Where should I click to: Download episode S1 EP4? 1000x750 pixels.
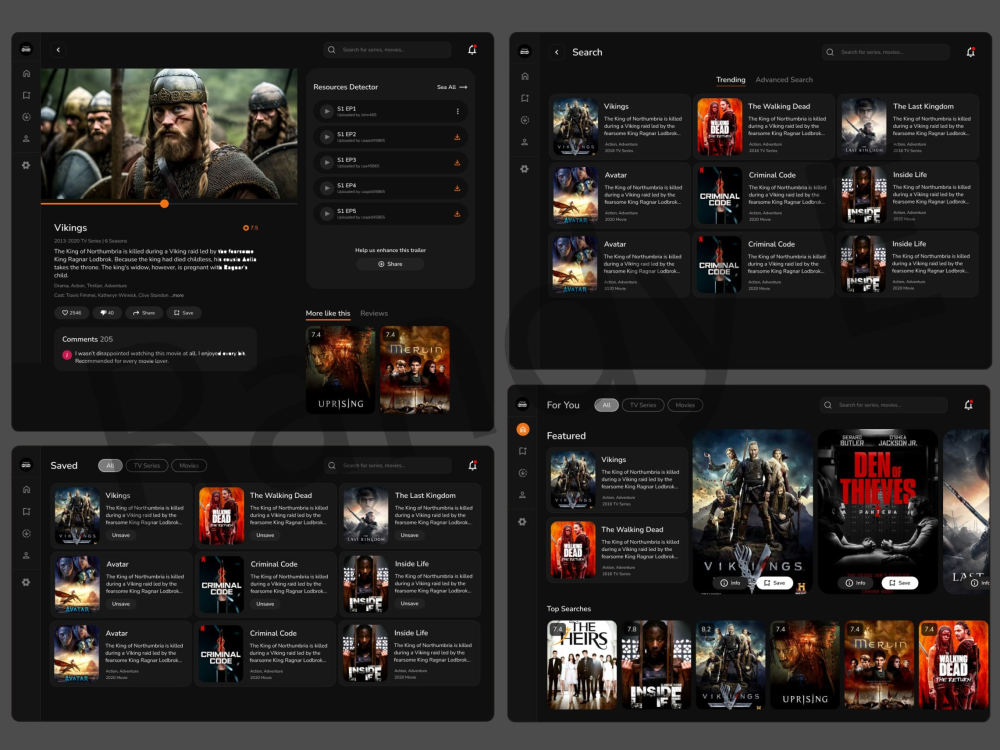pyautogui.click(x=457, y=188)
